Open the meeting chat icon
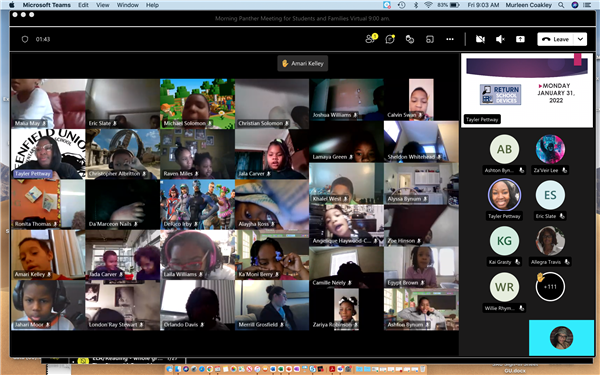 pos(390,39)
